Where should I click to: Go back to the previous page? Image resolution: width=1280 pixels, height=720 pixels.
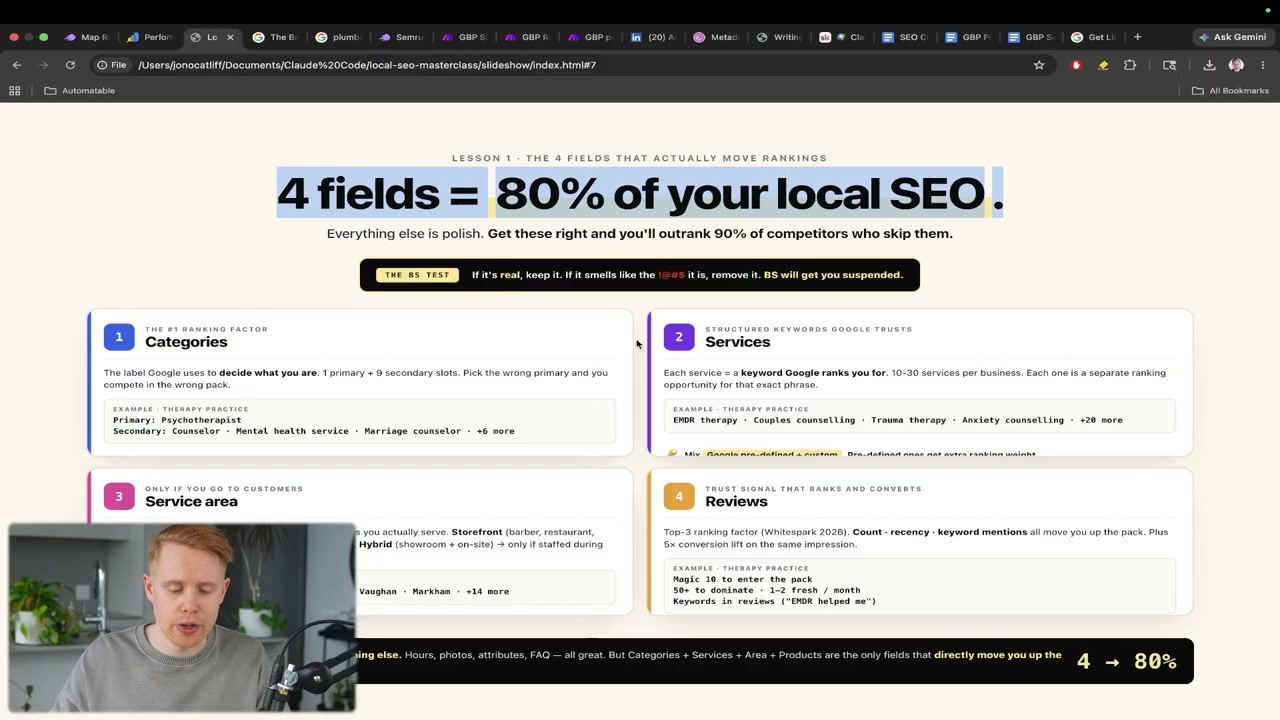point(17,65)
